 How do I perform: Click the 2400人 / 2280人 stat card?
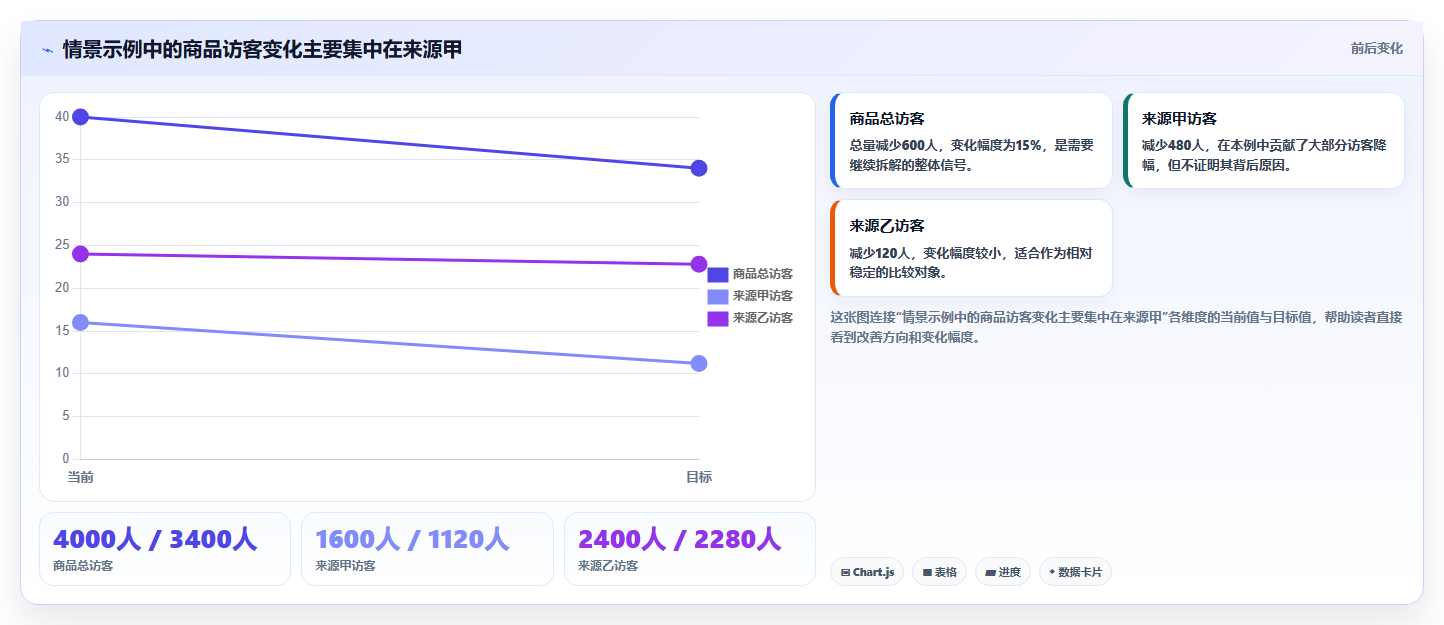point(690,549)
